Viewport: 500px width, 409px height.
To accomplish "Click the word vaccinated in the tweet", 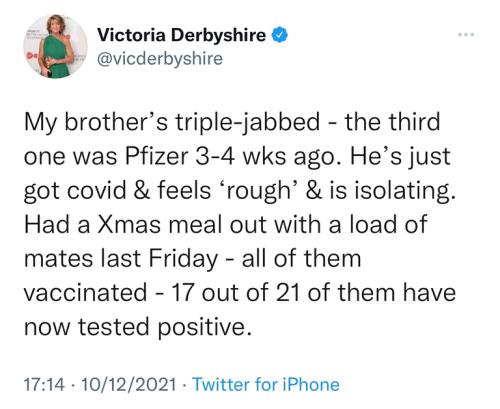I will (85, 292).
